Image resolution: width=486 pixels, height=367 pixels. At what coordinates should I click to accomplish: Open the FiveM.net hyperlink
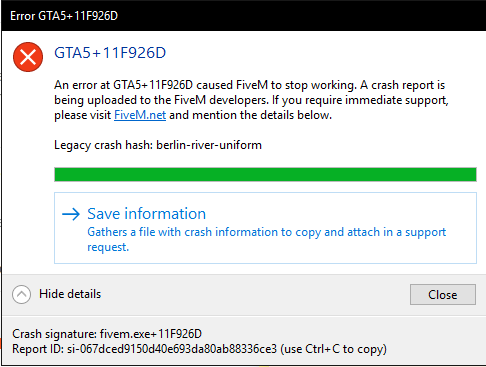(x=140, y=115)
